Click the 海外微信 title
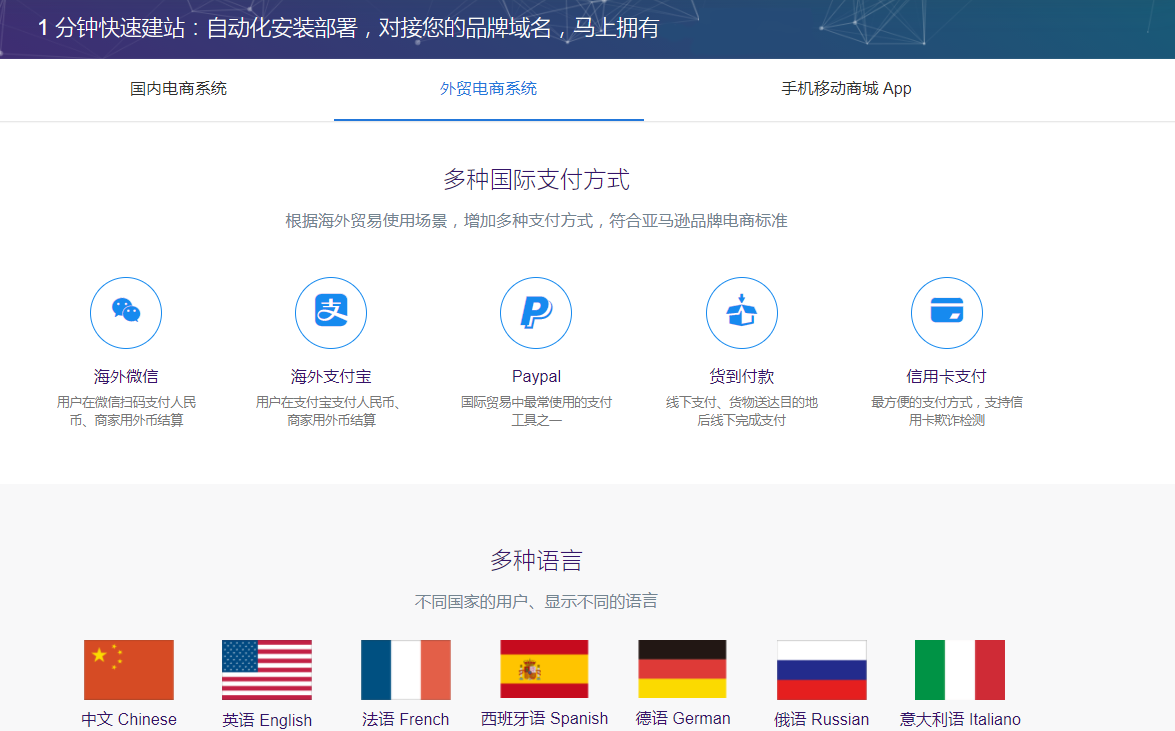The height and width of the screenshot is (731, 1175). tap(126, 376)
